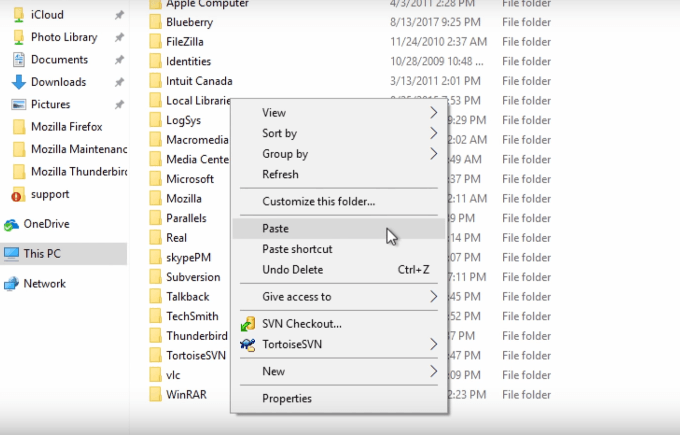This screenshot has height=435, width=680.
Task: Select Mozilla Thunderbird folder in sidebar
Action: click(x=70, y=172)
